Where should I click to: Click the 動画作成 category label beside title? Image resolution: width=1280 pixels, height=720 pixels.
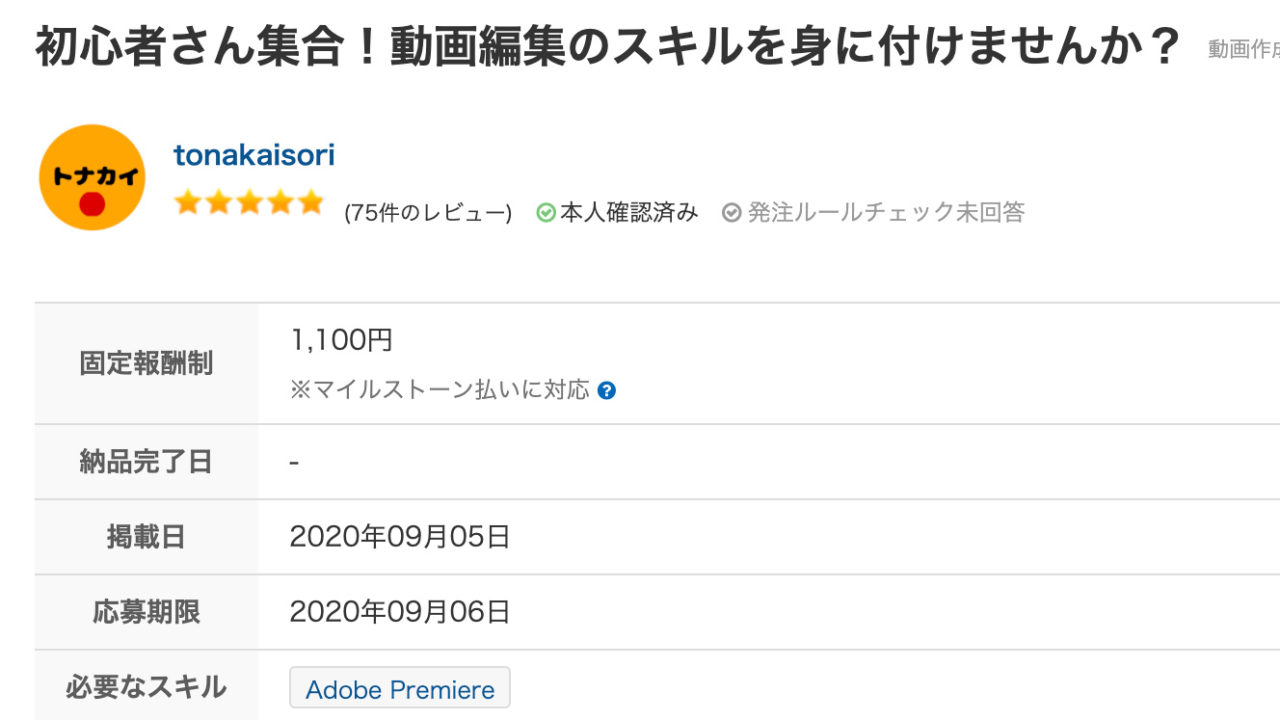[x=1244, y=50]
